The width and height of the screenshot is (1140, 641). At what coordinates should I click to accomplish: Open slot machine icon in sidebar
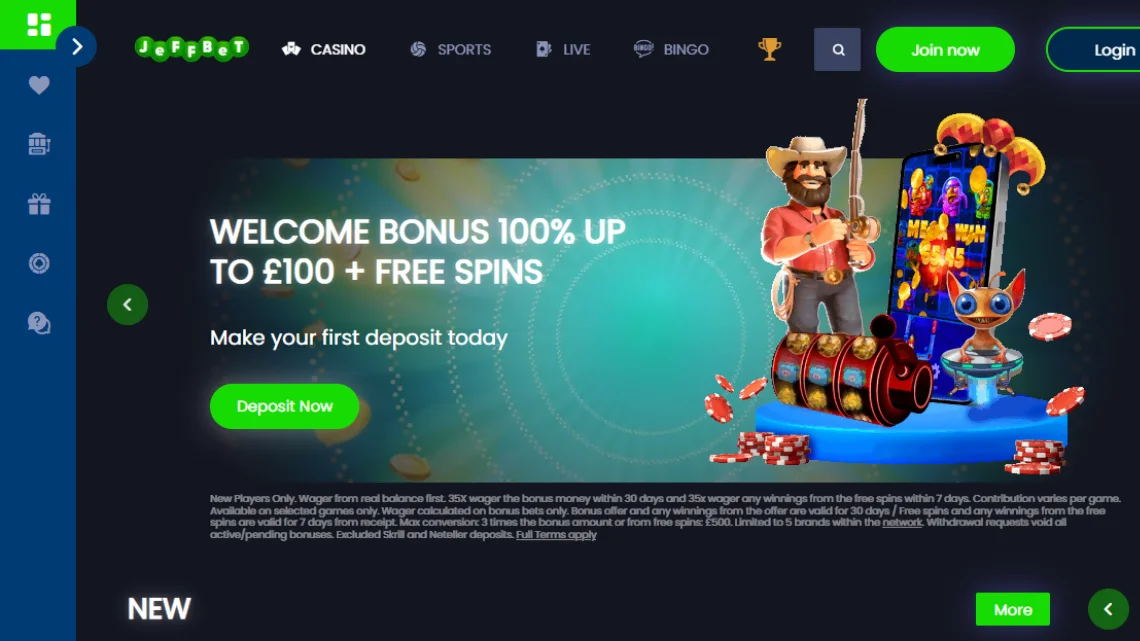(39, 144)
